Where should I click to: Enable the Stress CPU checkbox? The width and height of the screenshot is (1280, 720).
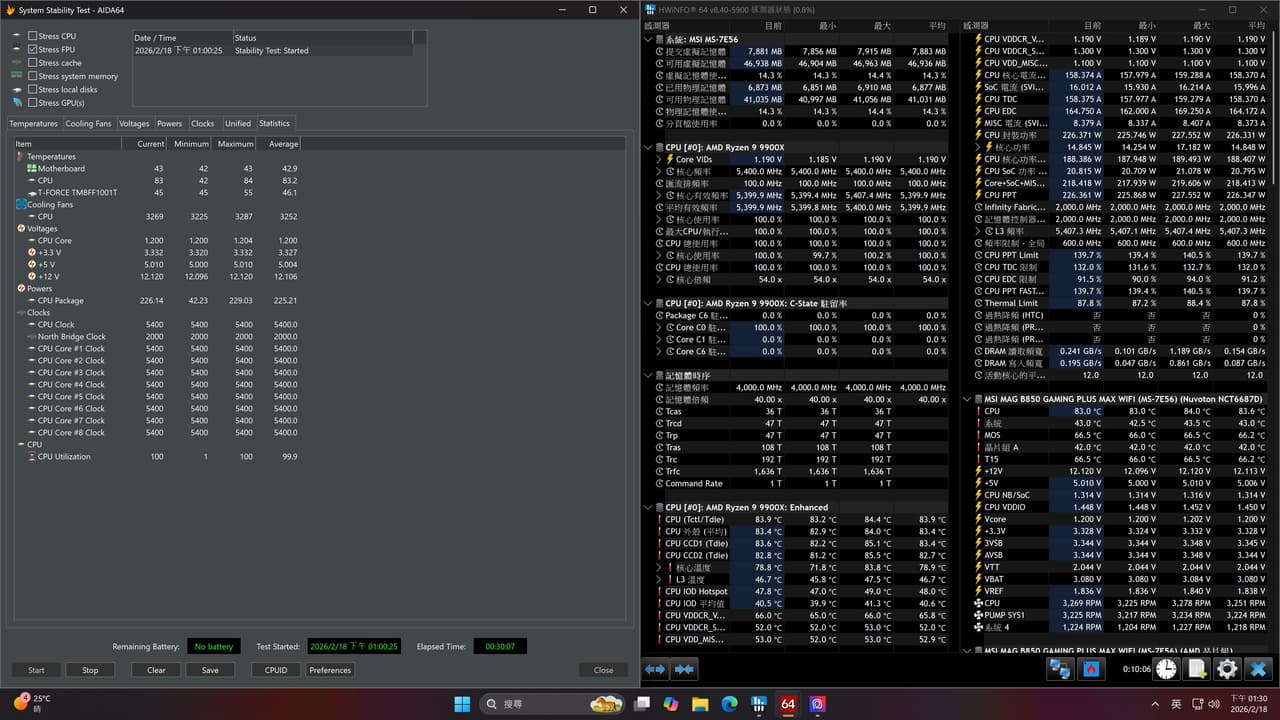click(x=33, y=36)
